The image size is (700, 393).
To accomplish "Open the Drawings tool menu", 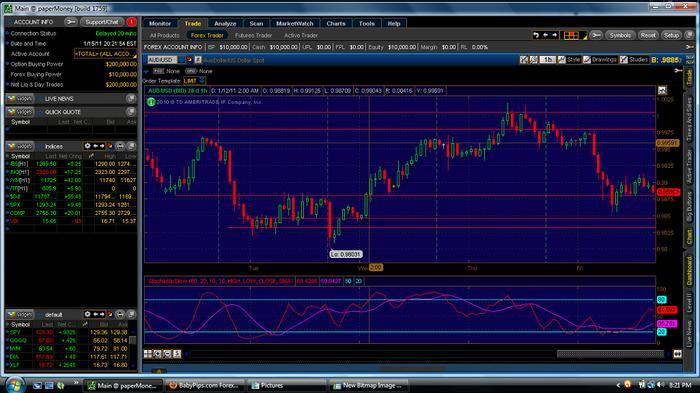I will tap(600, 59).
